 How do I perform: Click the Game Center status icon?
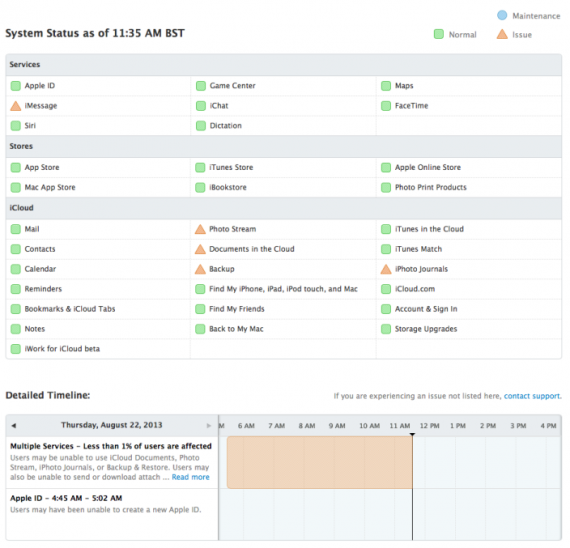click(x=201, y=86)
